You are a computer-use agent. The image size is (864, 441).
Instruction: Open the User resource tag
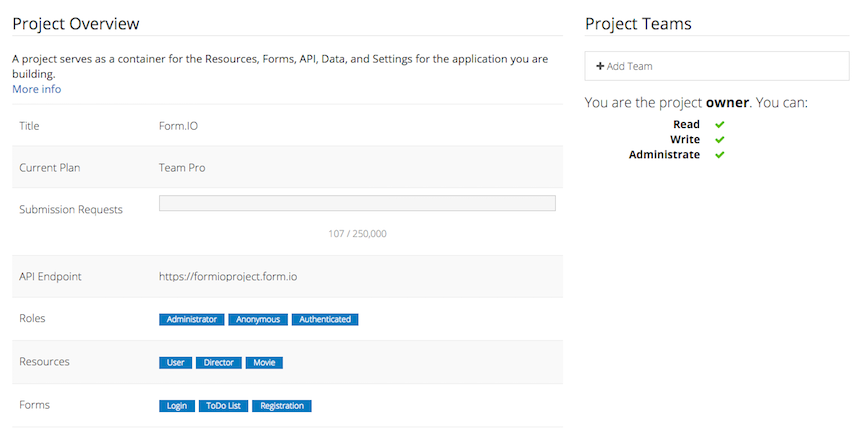tap(175, 363)
